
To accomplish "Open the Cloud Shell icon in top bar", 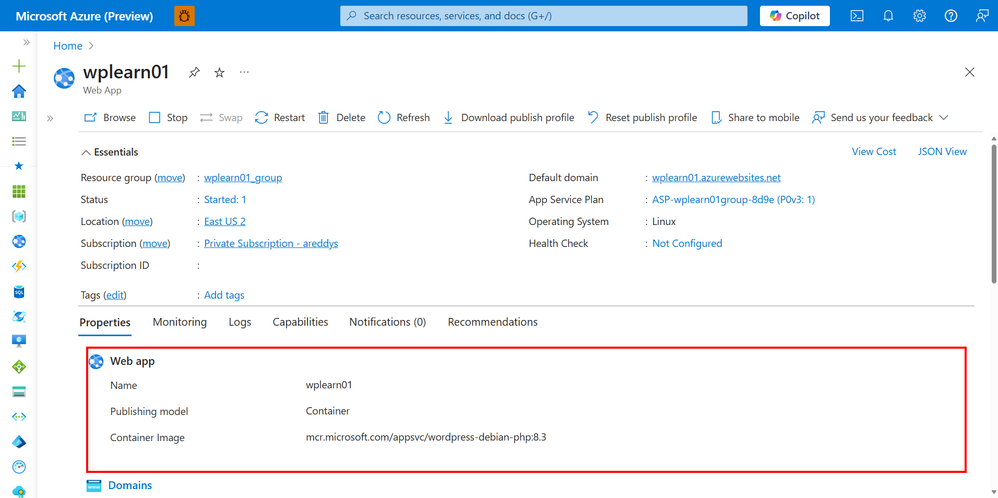I will tap(857, 16).
